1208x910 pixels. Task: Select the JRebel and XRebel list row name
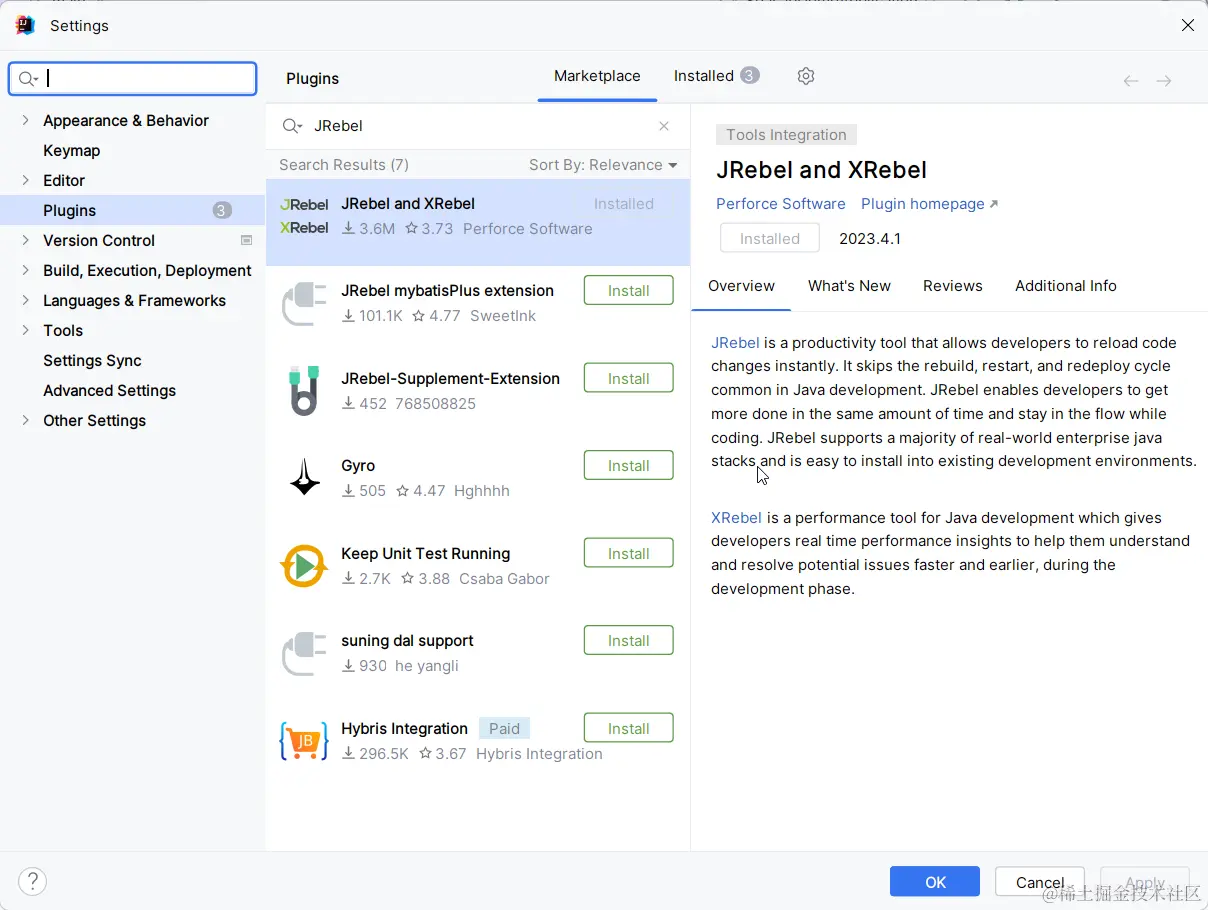point(408,204)
